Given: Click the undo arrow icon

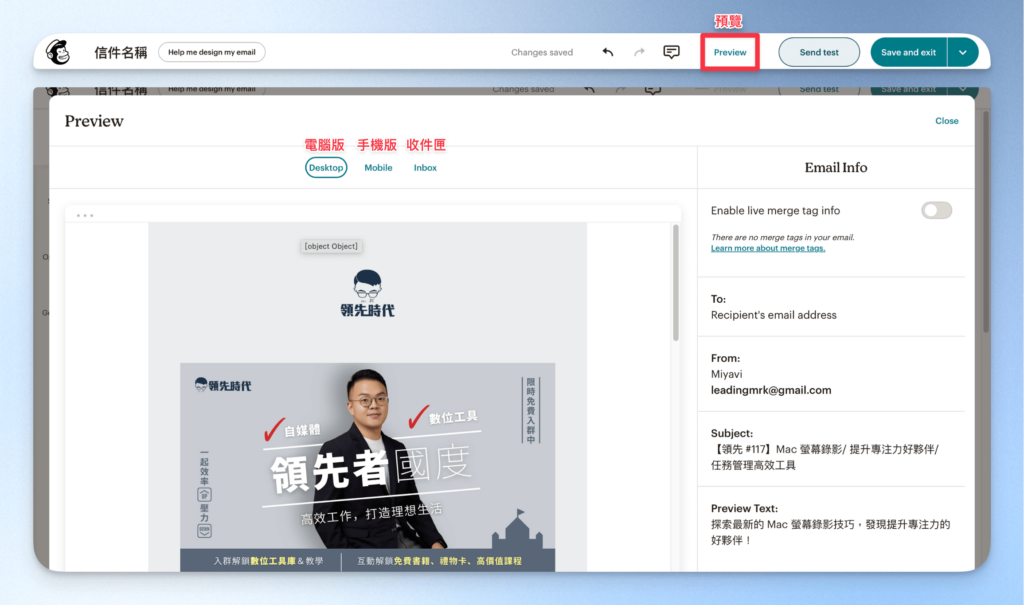Looking at the screenshot, I should click(608, 52).
